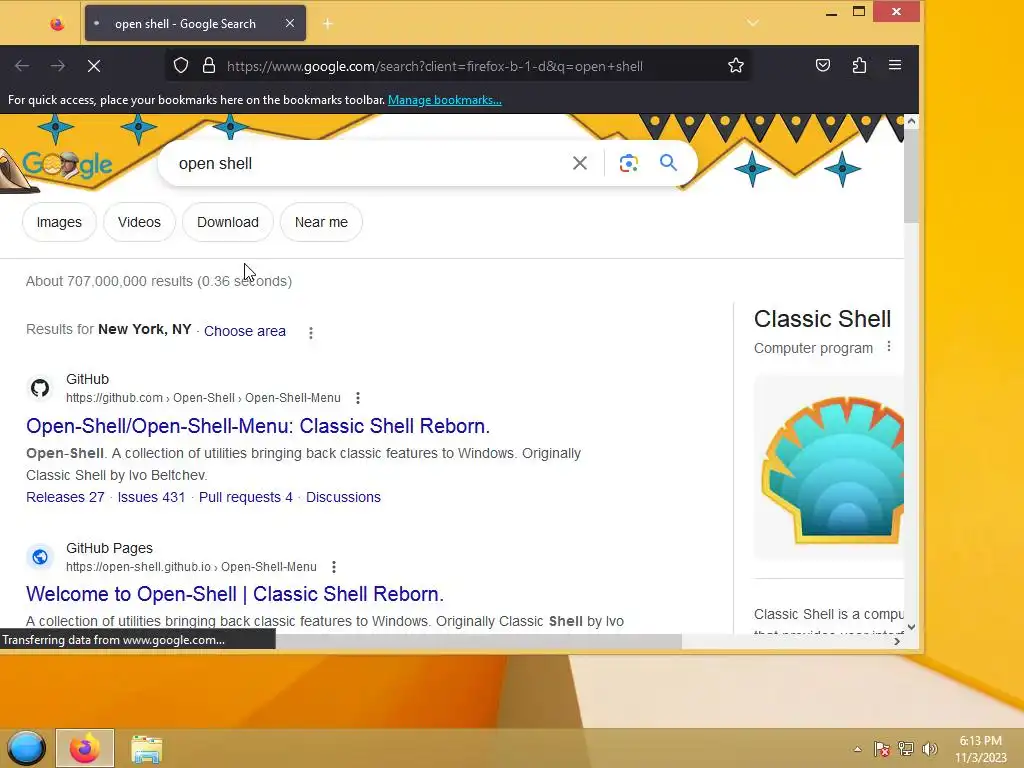1024x768 pixels.
Task: Open tracking protection shield icon
Action: (x=181, y=65)
